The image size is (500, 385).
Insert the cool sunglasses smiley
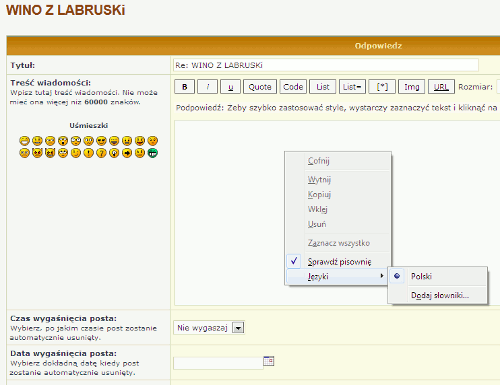pyautogui.click(x=101, y=141)
